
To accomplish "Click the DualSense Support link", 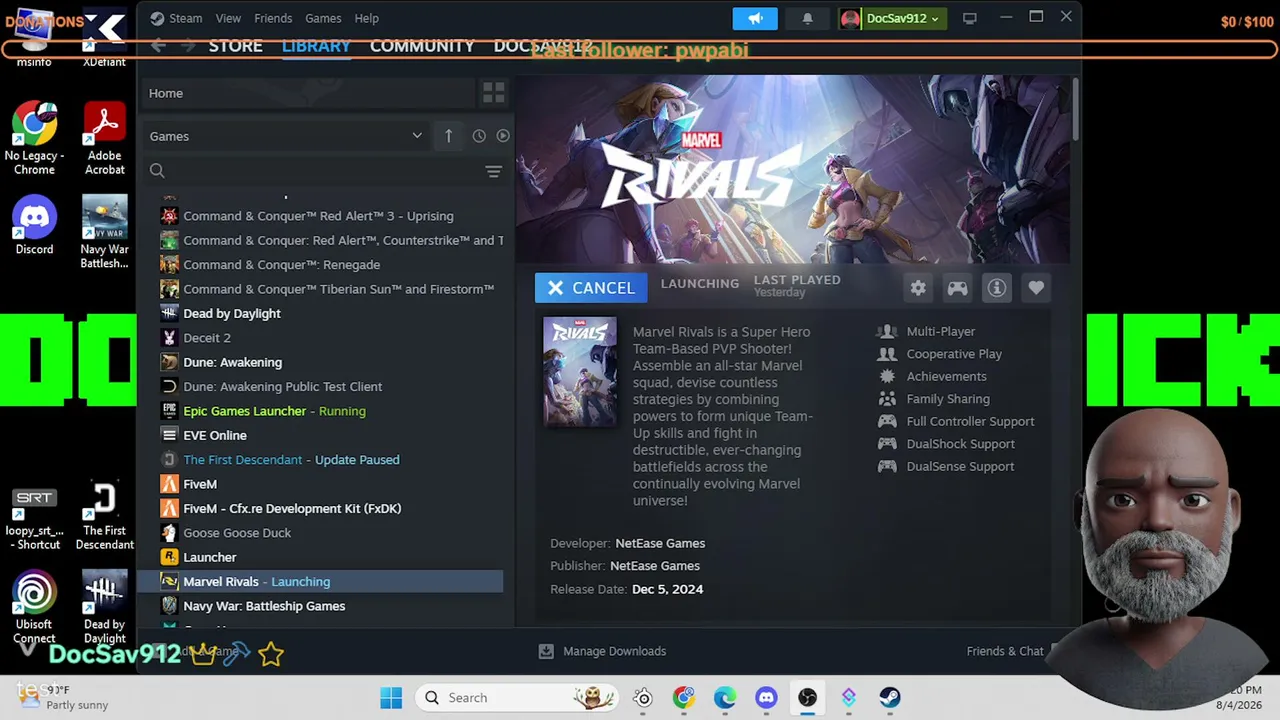I will tap(960, 467).
